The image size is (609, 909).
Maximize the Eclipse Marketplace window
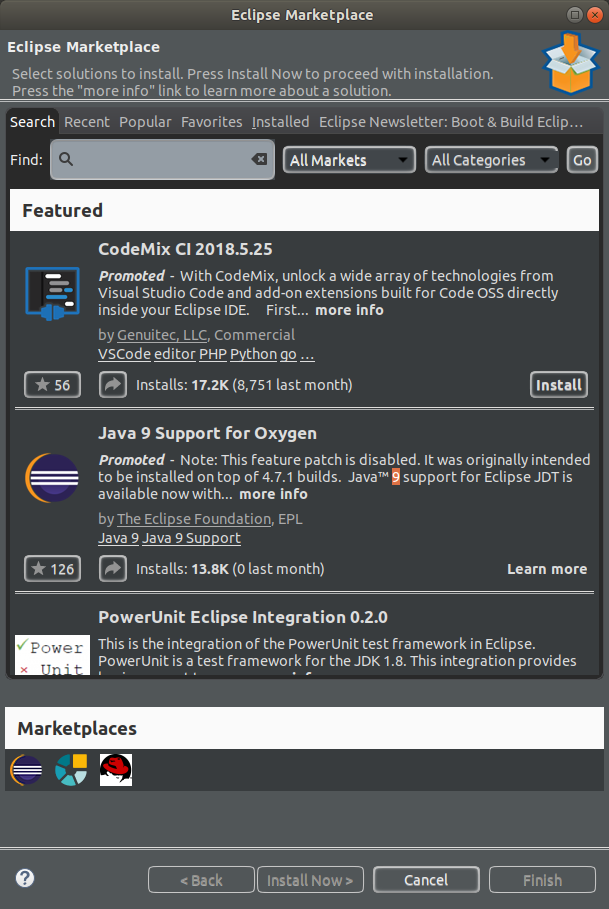pos(574,14)
